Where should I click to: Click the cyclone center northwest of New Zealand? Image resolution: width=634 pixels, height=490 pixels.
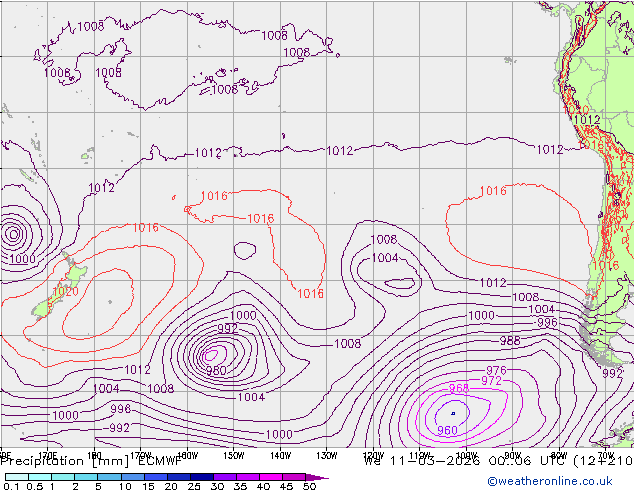pyautogui.click(x=13, y=234)
